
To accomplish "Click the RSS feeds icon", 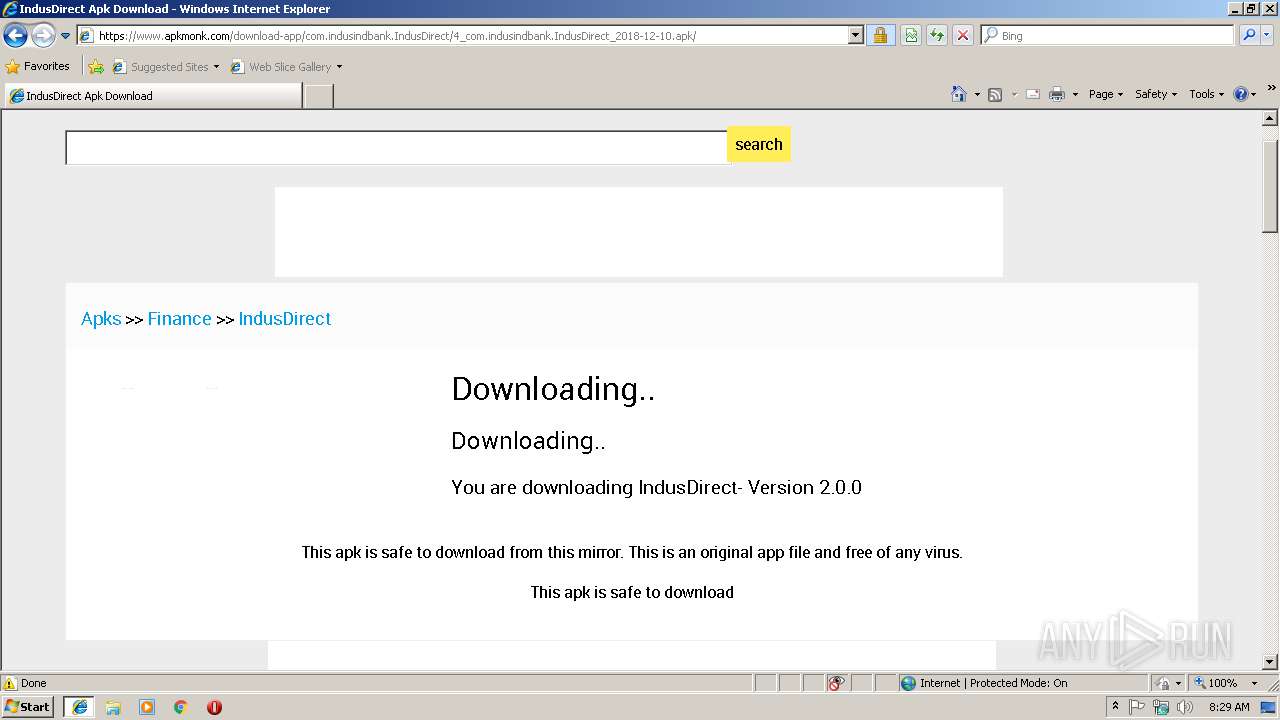I will [x=995, y=94].
